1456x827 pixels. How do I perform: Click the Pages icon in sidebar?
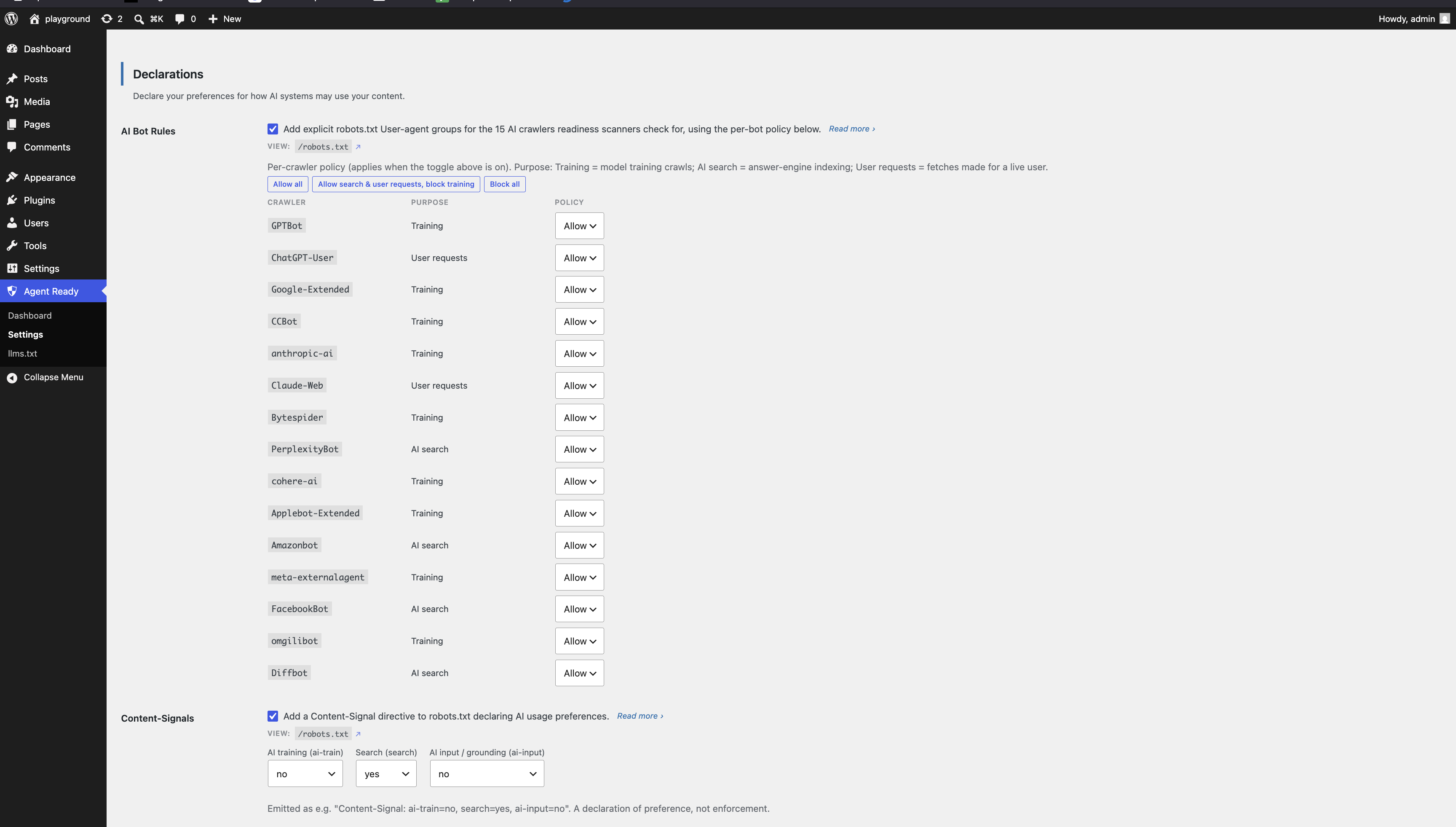[x=12, y=124]
